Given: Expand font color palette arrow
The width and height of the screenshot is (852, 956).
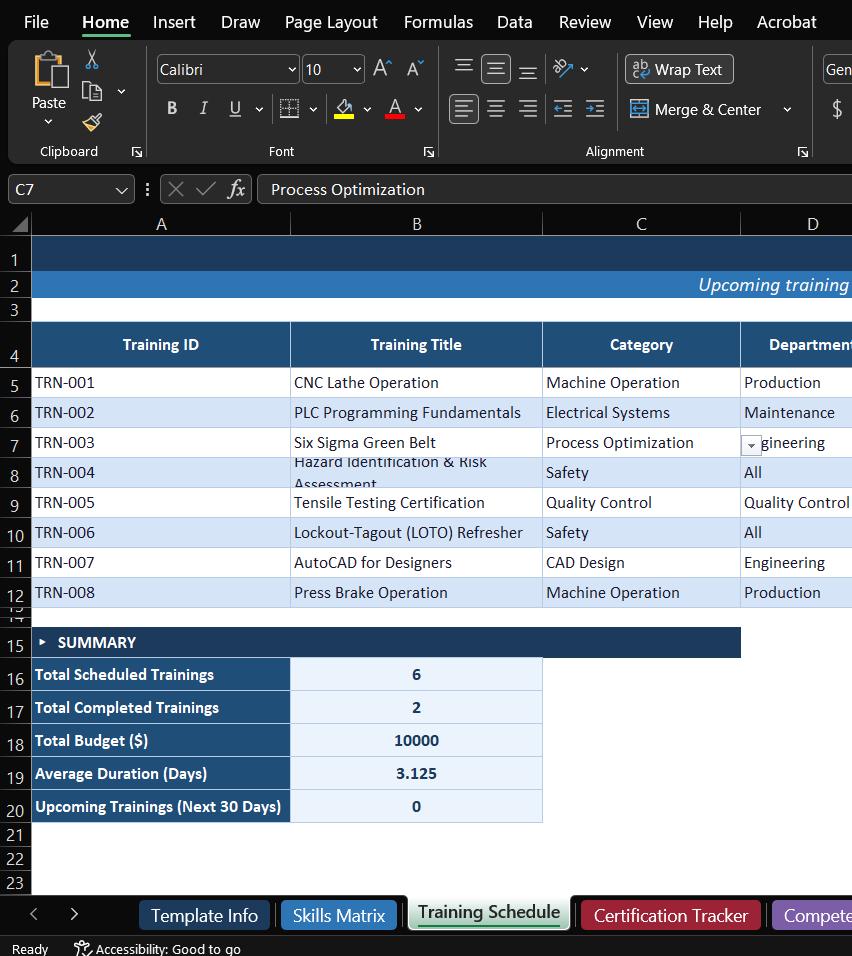Looking at the screenshot, I should click(418, 109).
